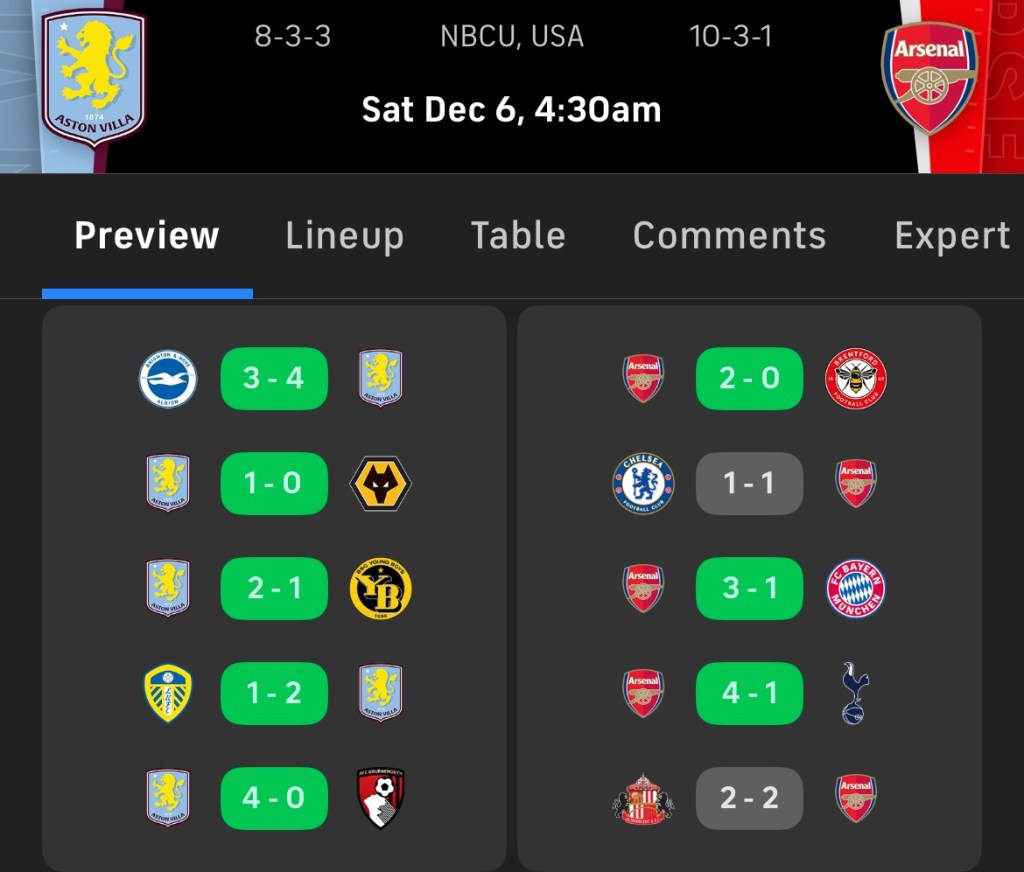Tap the Chelsea club logo
This screenshot has height=872, width=1024.
pos(643,484)
